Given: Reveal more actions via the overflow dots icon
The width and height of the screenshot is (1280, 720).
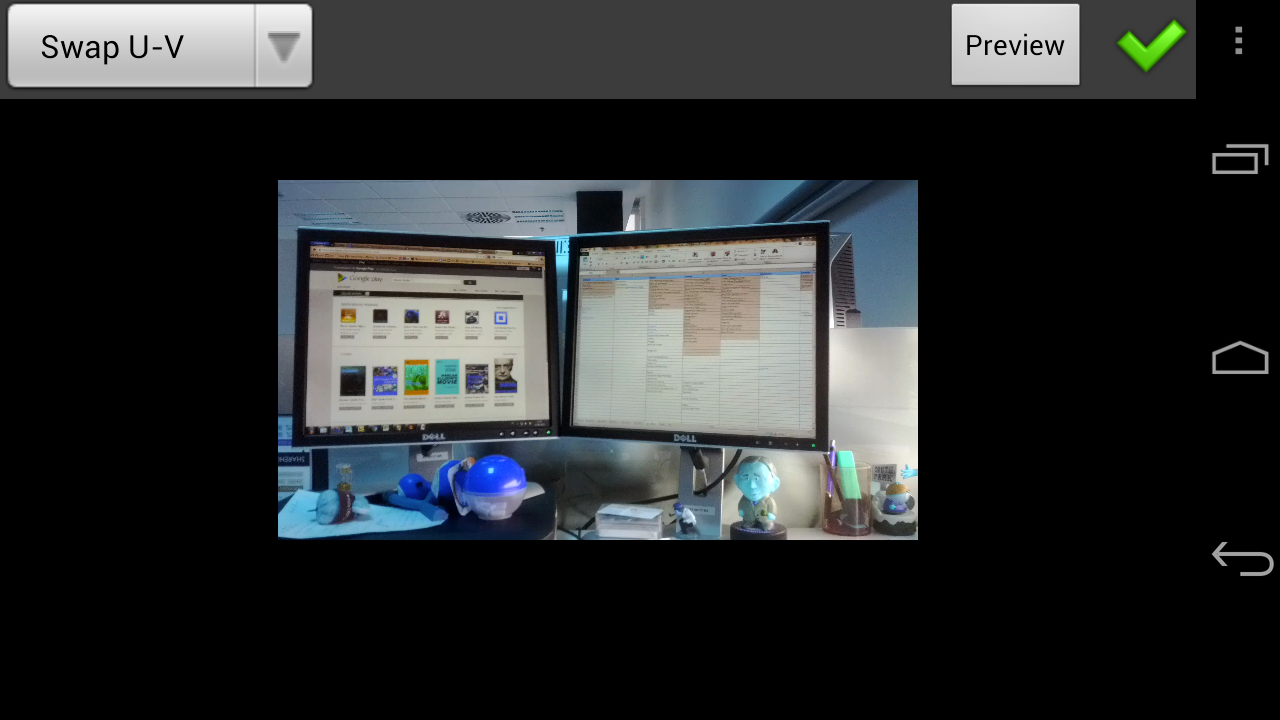Looking at the screenshot, I should pos(1237,42).
